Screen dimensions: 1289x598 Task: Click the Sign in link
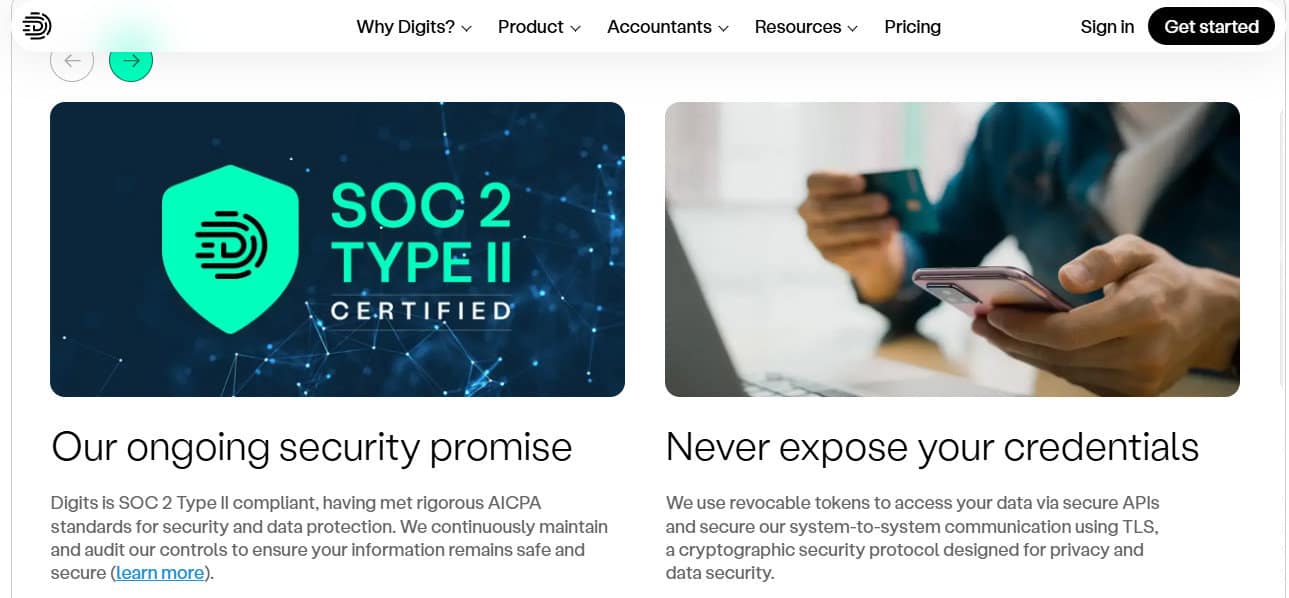tap(1107, 27)
